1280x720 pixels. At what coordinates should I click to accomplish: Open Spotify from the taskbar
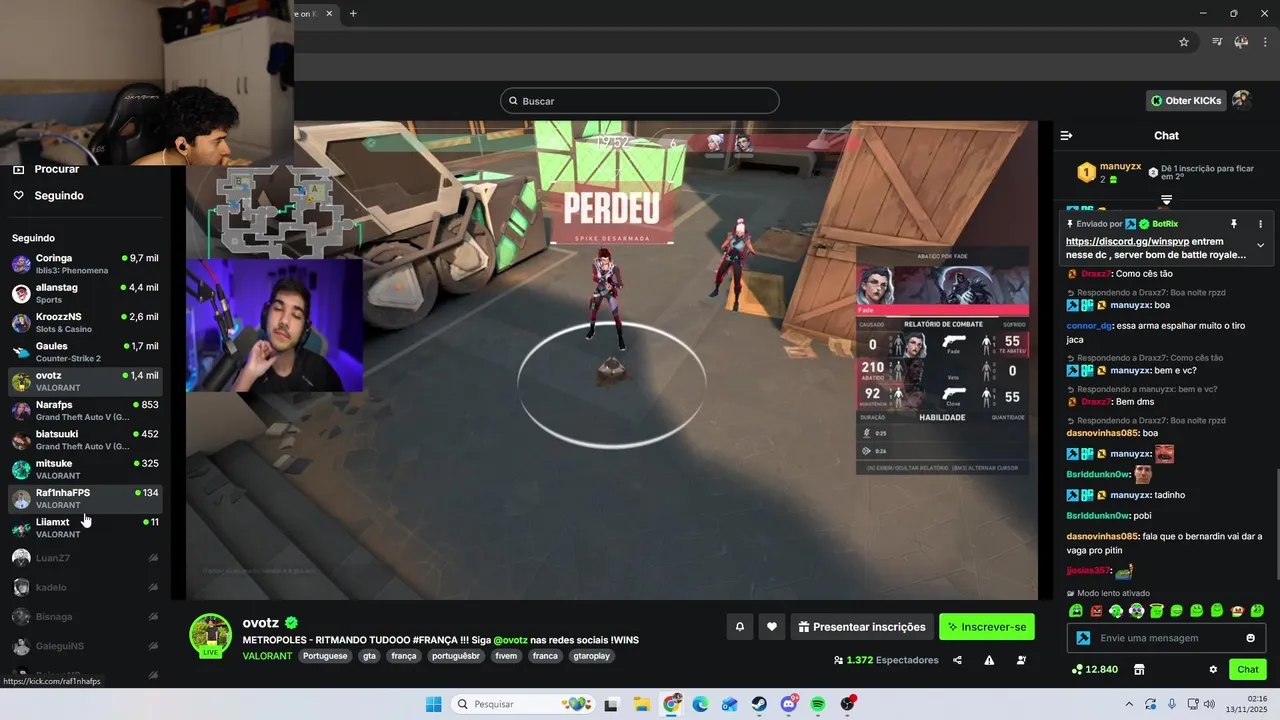818,704
